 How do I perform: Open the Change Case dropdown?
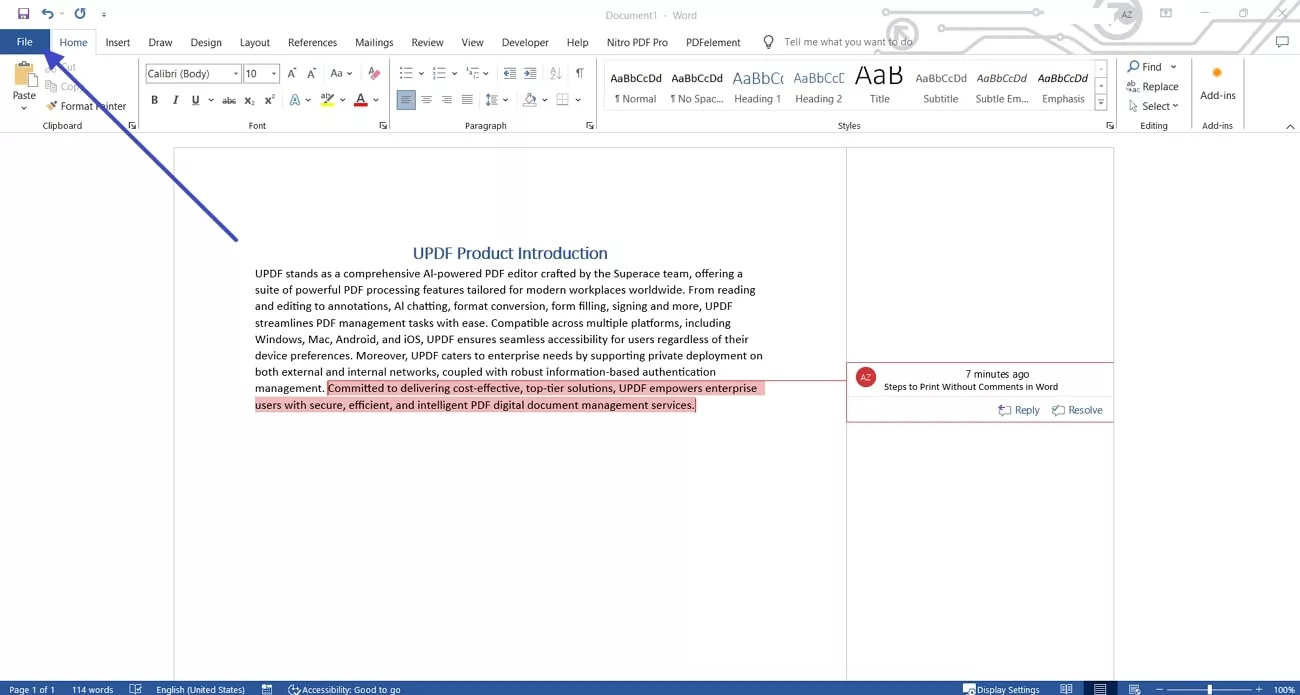[341, 73]
